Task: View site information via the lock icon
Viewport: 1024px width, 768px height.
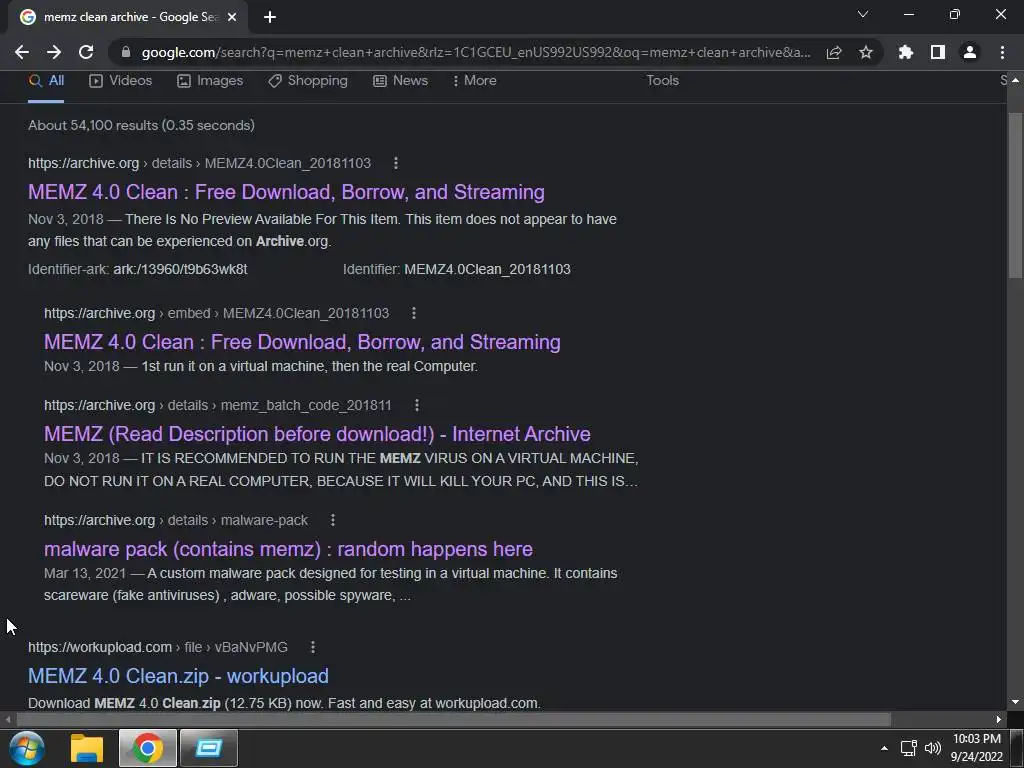Action: coord(126,52)
